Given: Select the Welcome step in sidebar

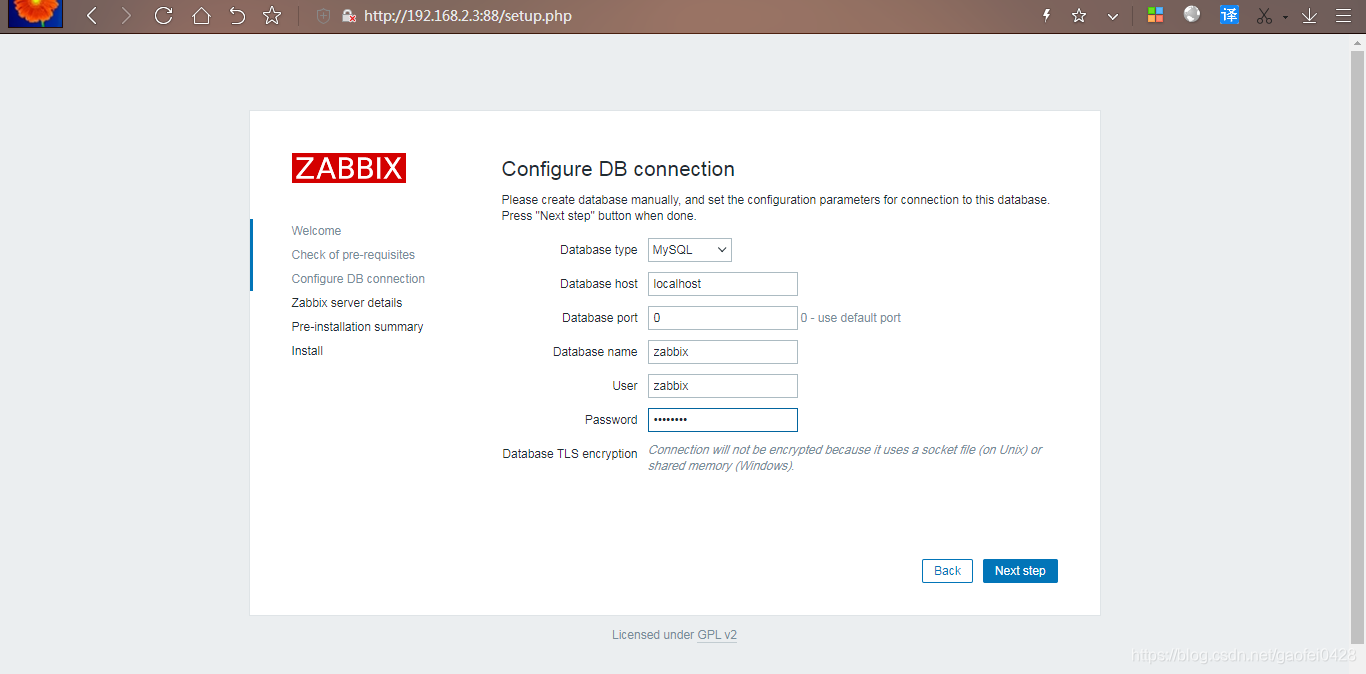Looking at the screenshot, I should coord(316,231).
